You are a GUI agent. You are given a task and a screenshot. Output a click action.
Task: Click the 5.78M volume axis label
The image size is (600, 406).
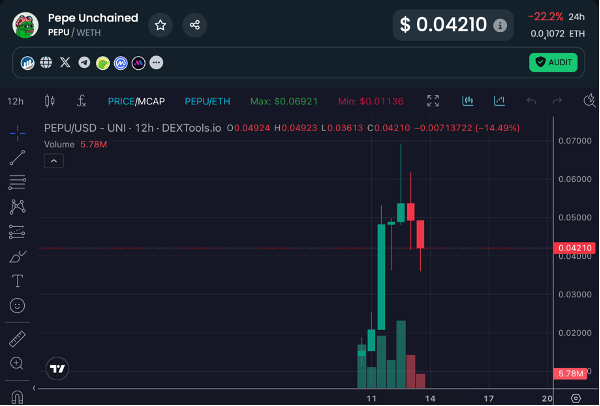[570, 373]
